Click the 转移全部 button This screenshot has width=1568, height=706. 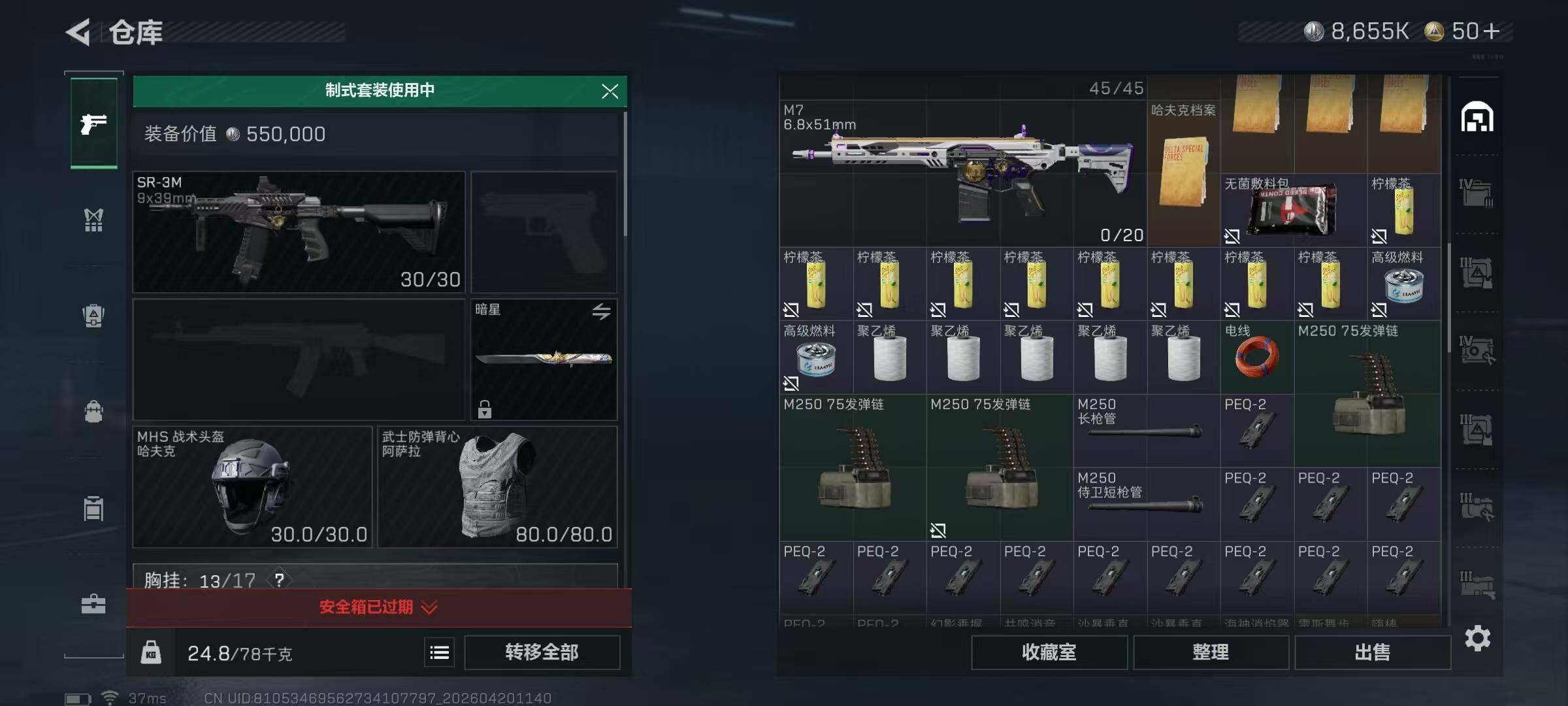coord(542,652)
